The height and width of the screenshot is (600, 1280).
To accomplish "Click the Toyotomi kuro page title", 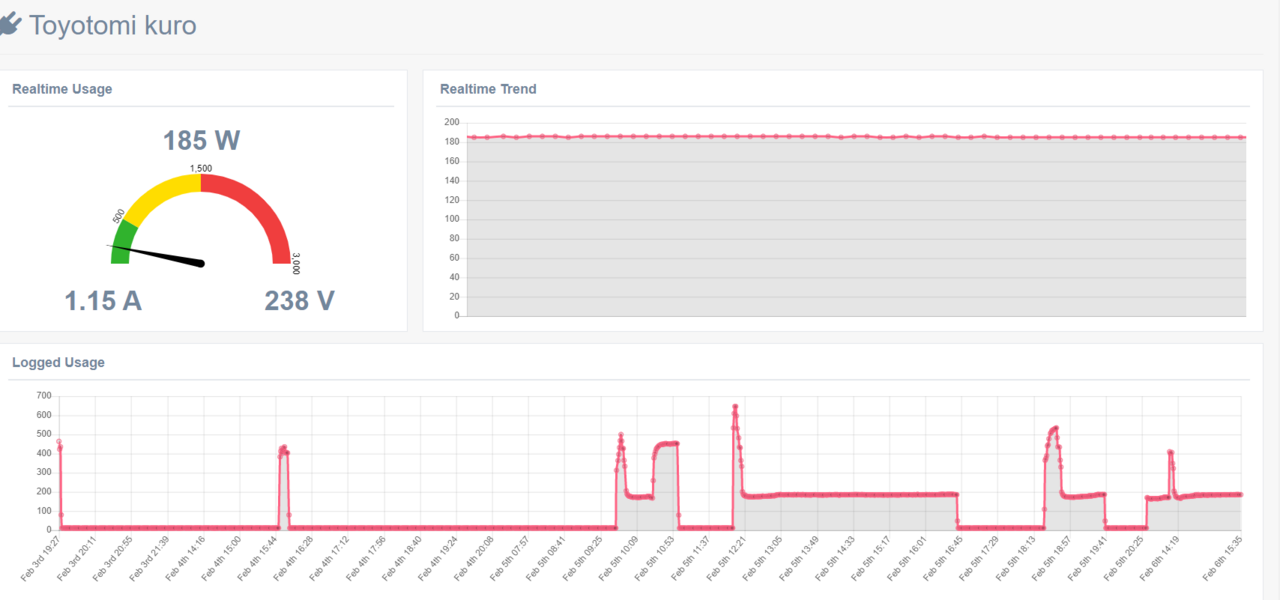I will [112, 25].
